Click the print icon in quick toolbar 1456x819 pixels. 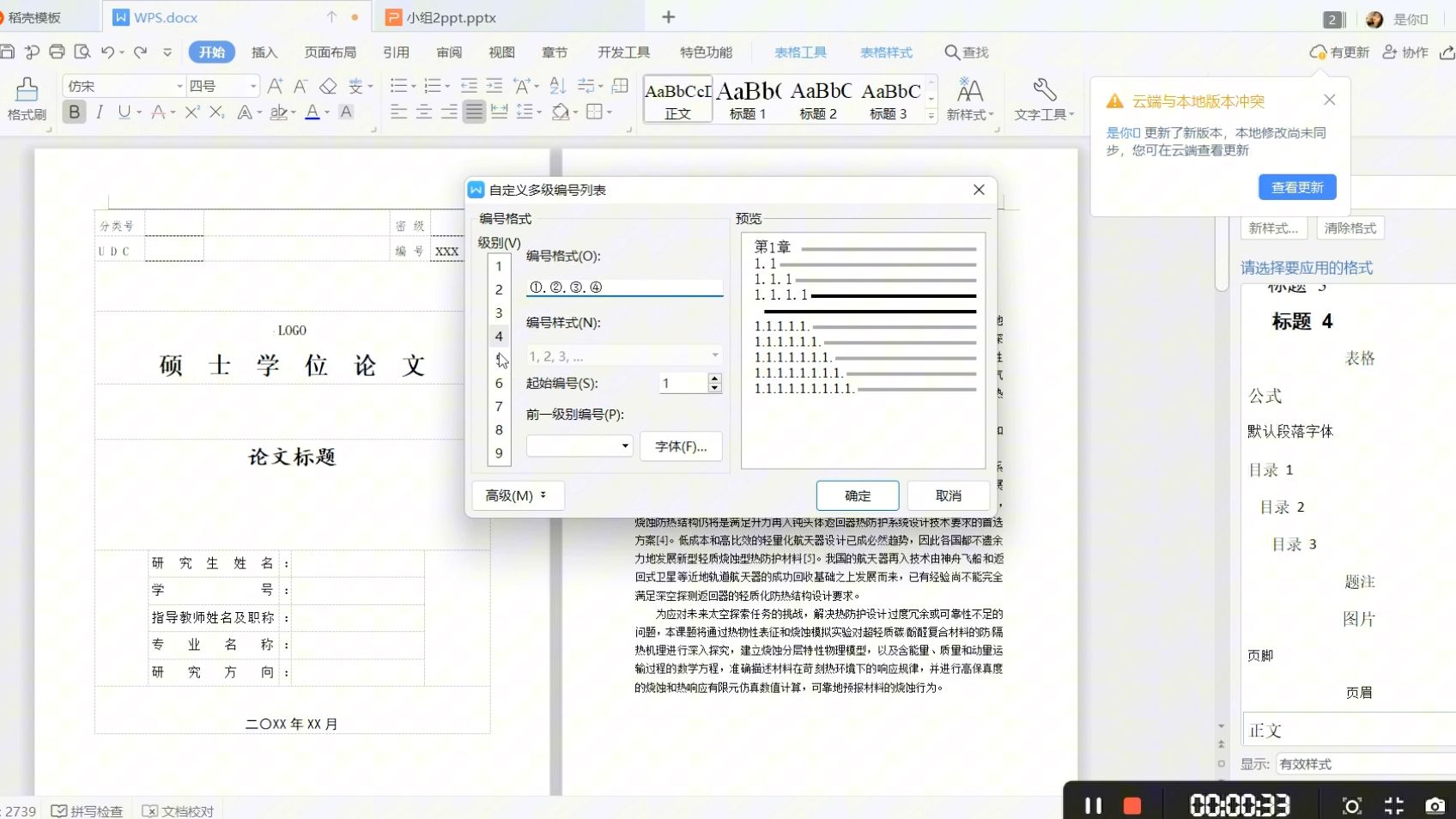tap(57, 52)
